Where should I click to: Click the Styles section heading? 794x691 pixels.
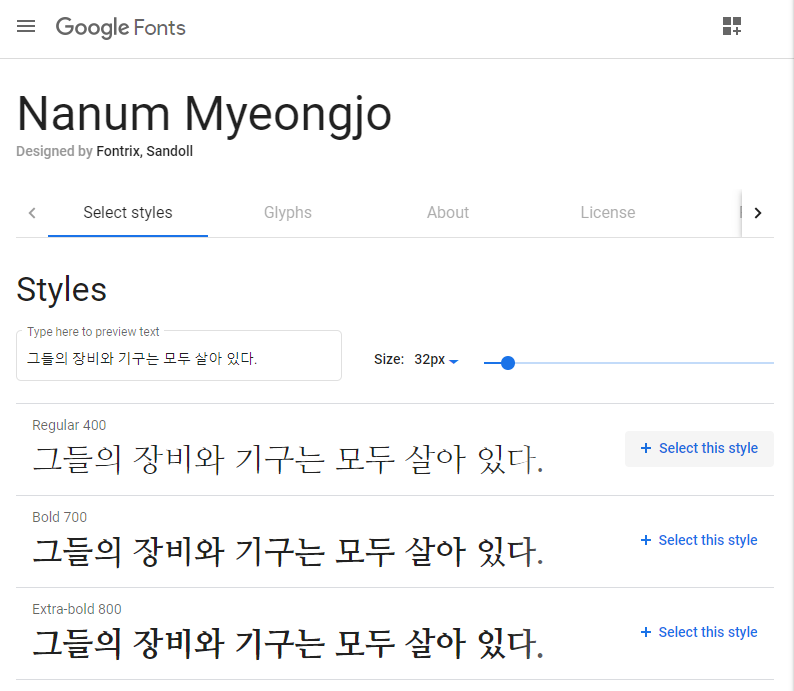coord(61,290)
